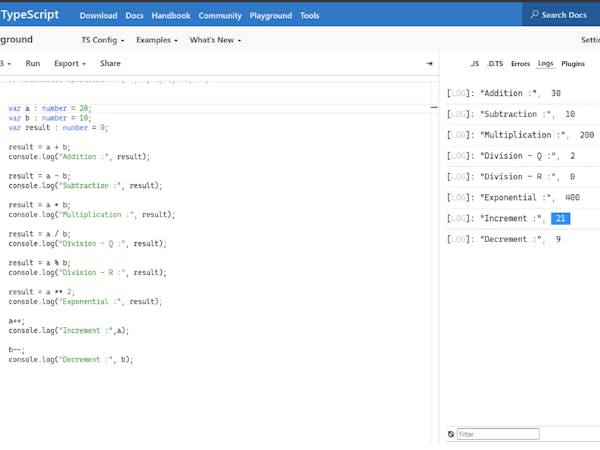Click the log Filter input field
The height and width of the screenshot is (450, 600).
click(x=498, y=434)
